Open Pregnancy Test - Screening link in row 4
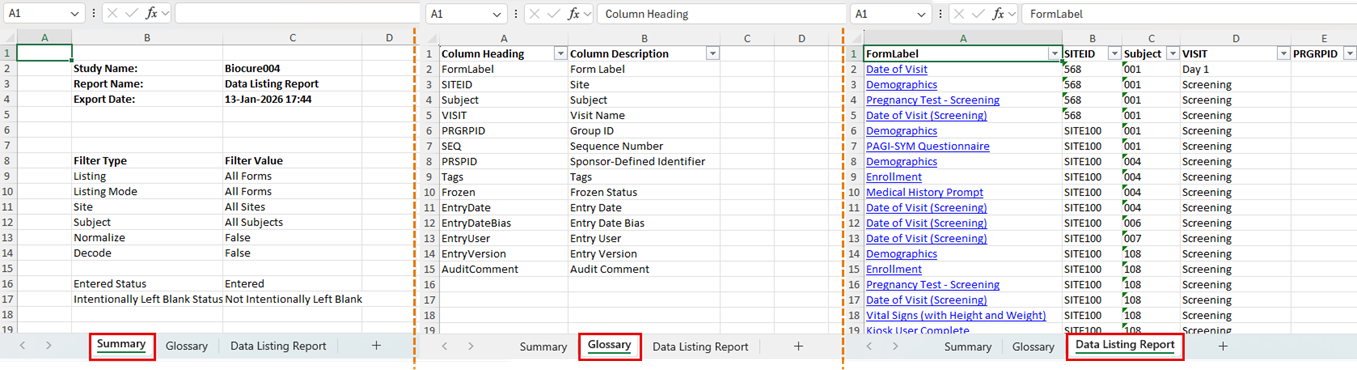Viewport: 1357px width, 370px height. (933, 100)
